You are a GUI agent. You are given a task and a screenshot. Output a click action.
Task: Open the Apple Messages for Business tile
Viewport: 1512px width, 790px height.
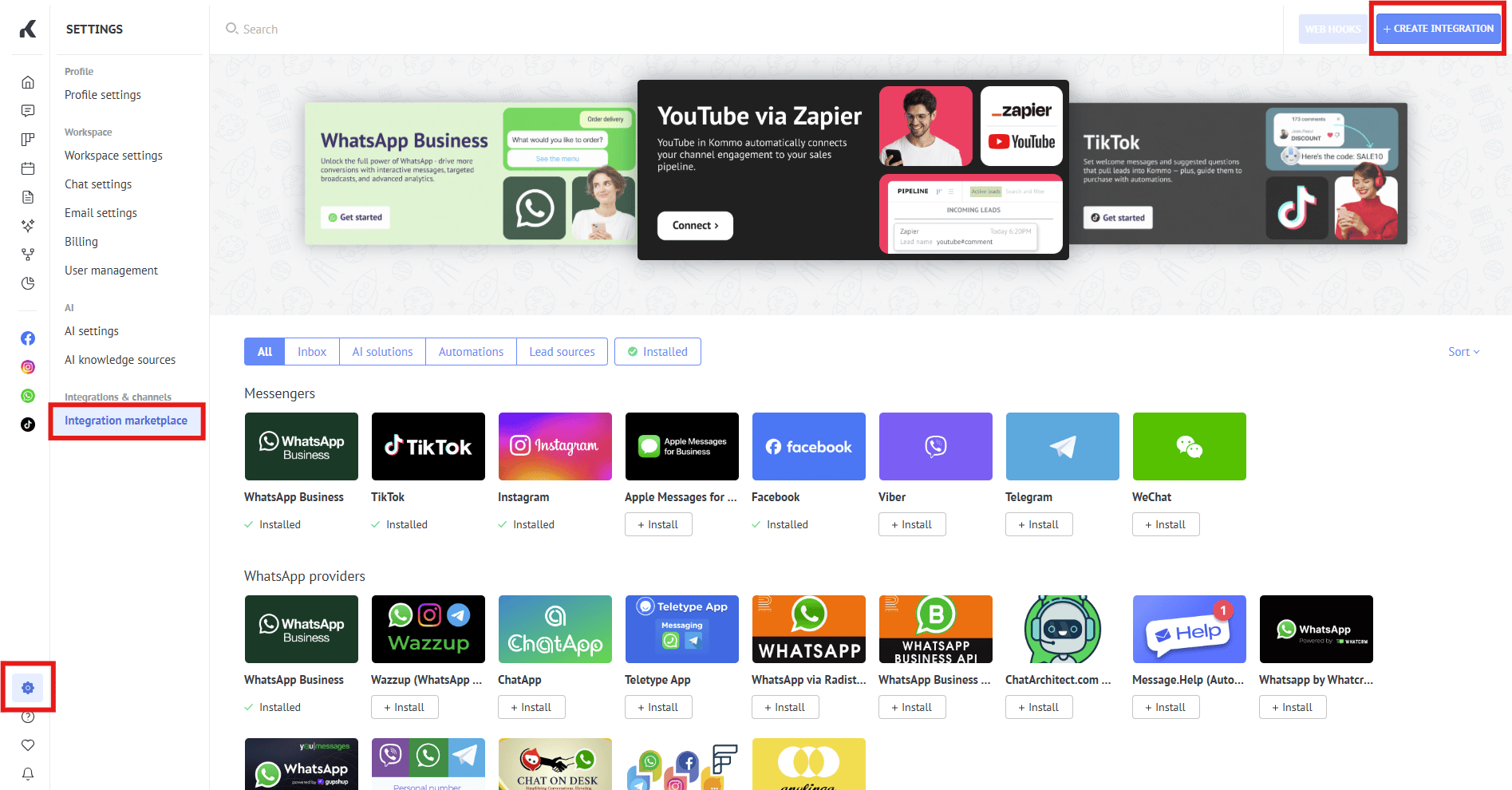point(681,446)
